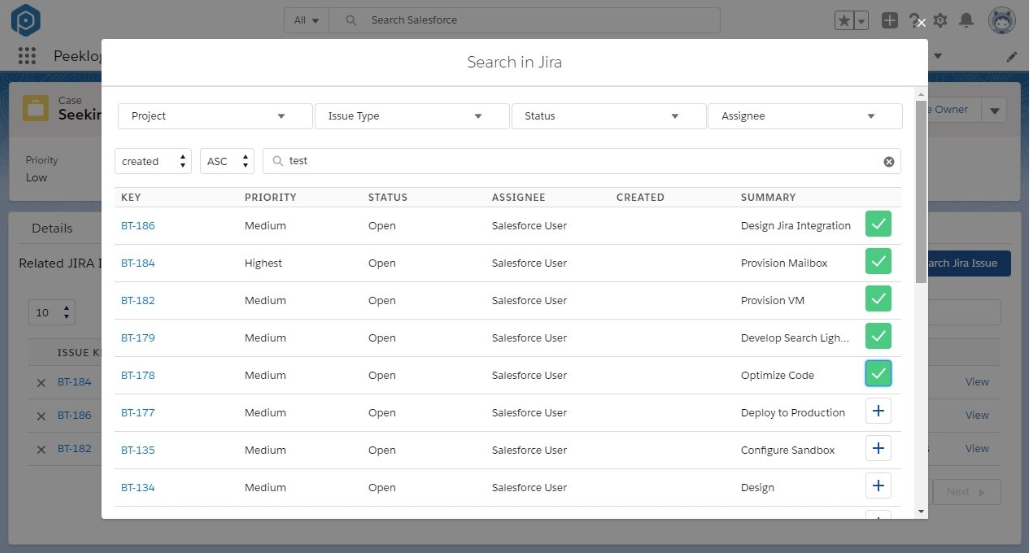Remove BT-184 from related issues list
Viewport: 1030px width, 553px height.
click(x=41, y=383)
